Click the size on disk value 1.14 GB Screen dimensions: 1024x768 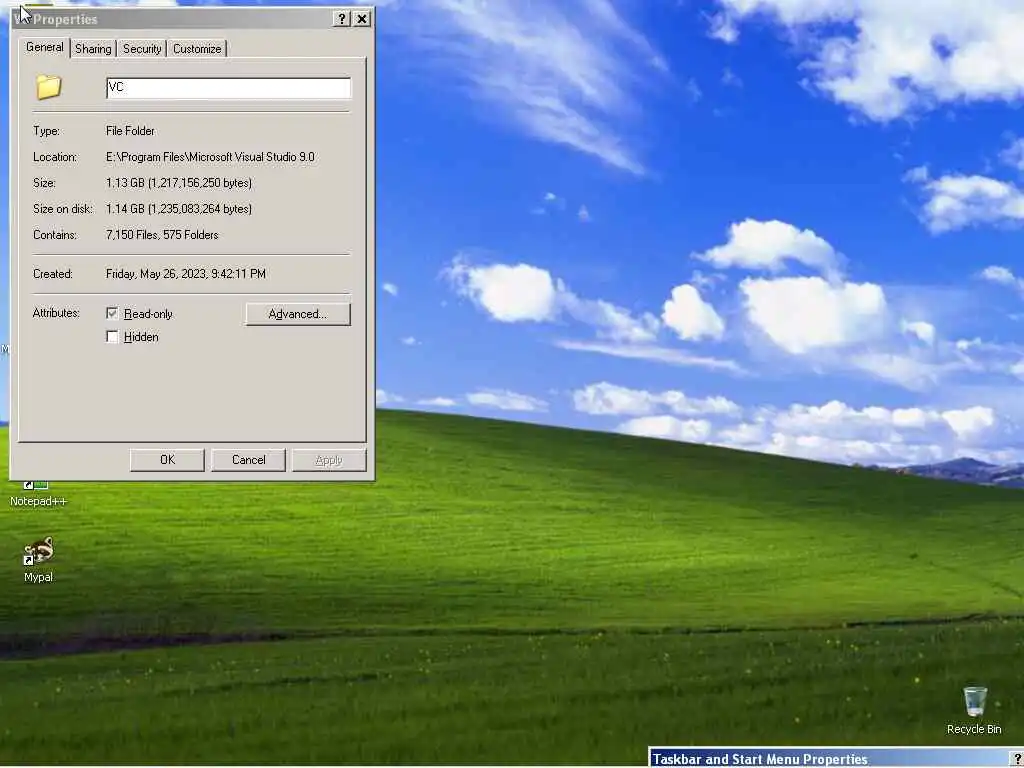(x=179, y=209)
